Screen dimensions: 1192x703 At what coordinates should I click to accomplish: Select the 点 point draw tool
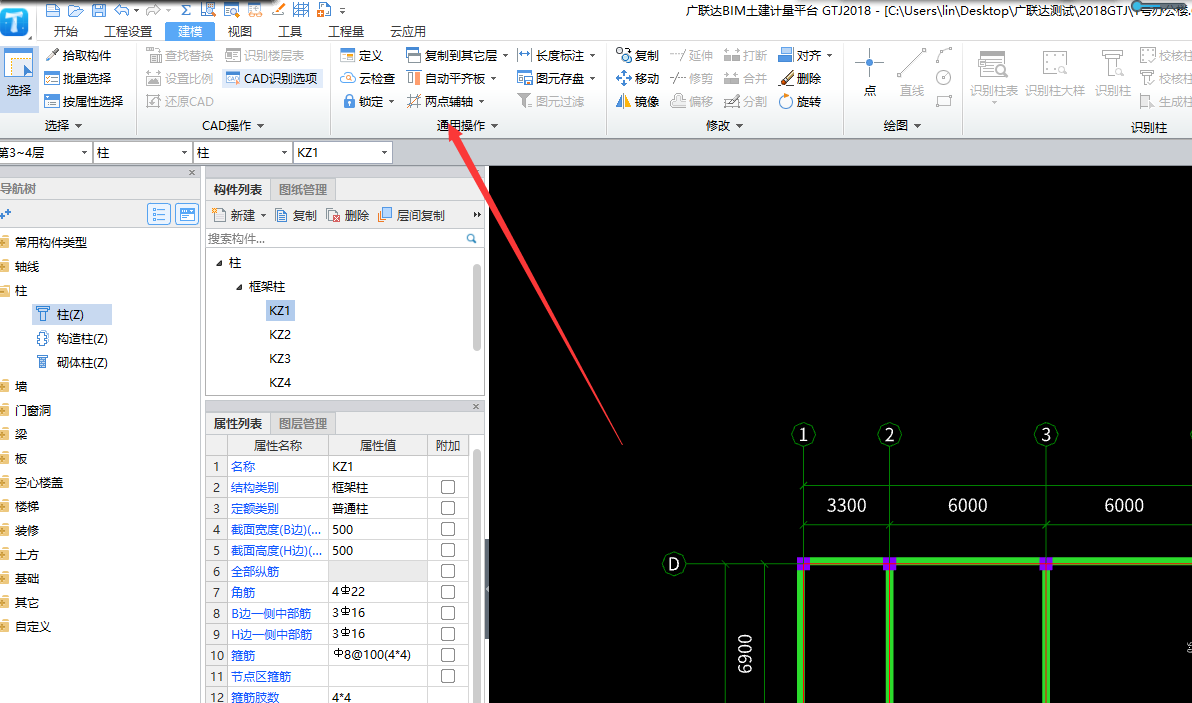(870, 73)
